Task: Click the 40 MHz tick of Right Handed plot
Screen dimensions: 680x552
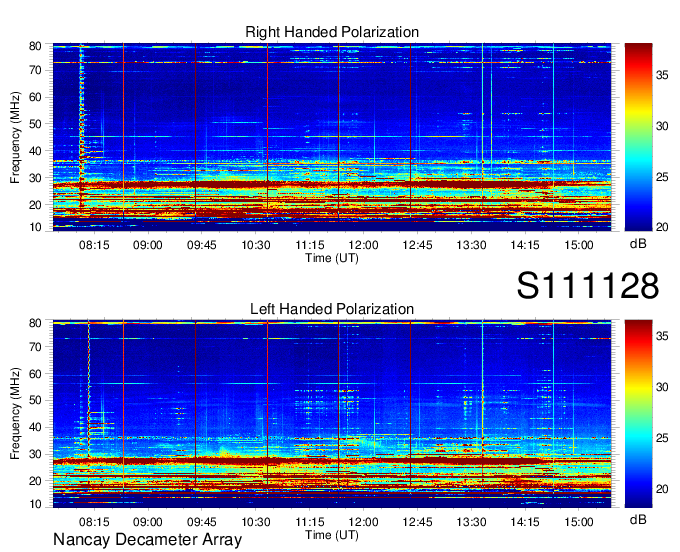Action: click(x=35, y=151)
